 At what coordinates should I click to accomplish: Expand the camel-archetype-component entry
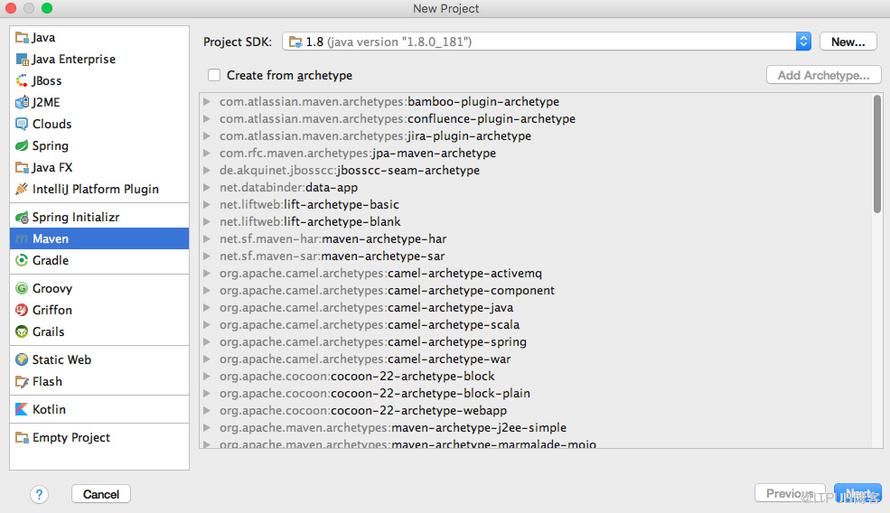pos(207,290)
